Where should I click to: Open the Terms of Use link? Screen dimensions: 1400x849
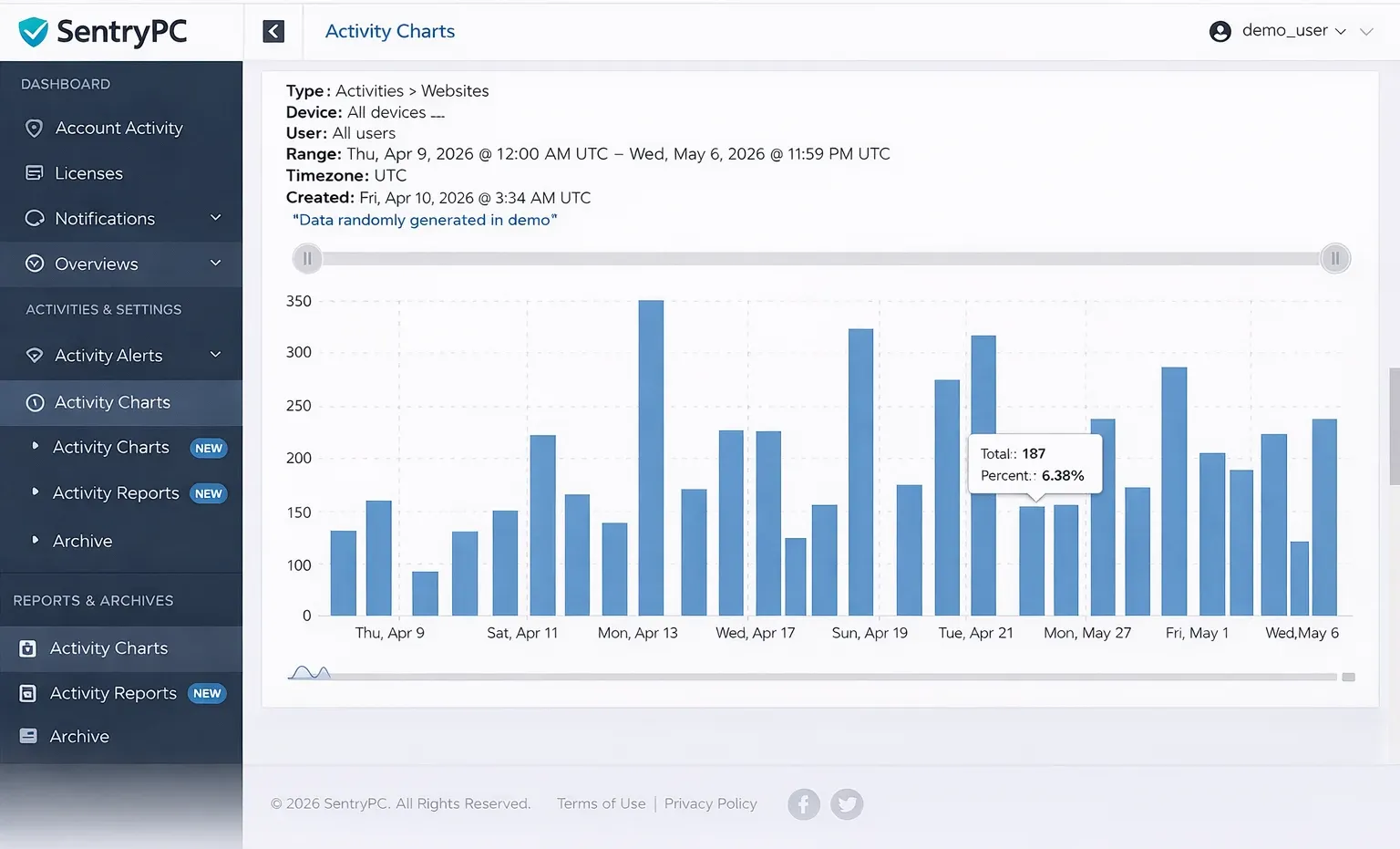pos(601,803)
